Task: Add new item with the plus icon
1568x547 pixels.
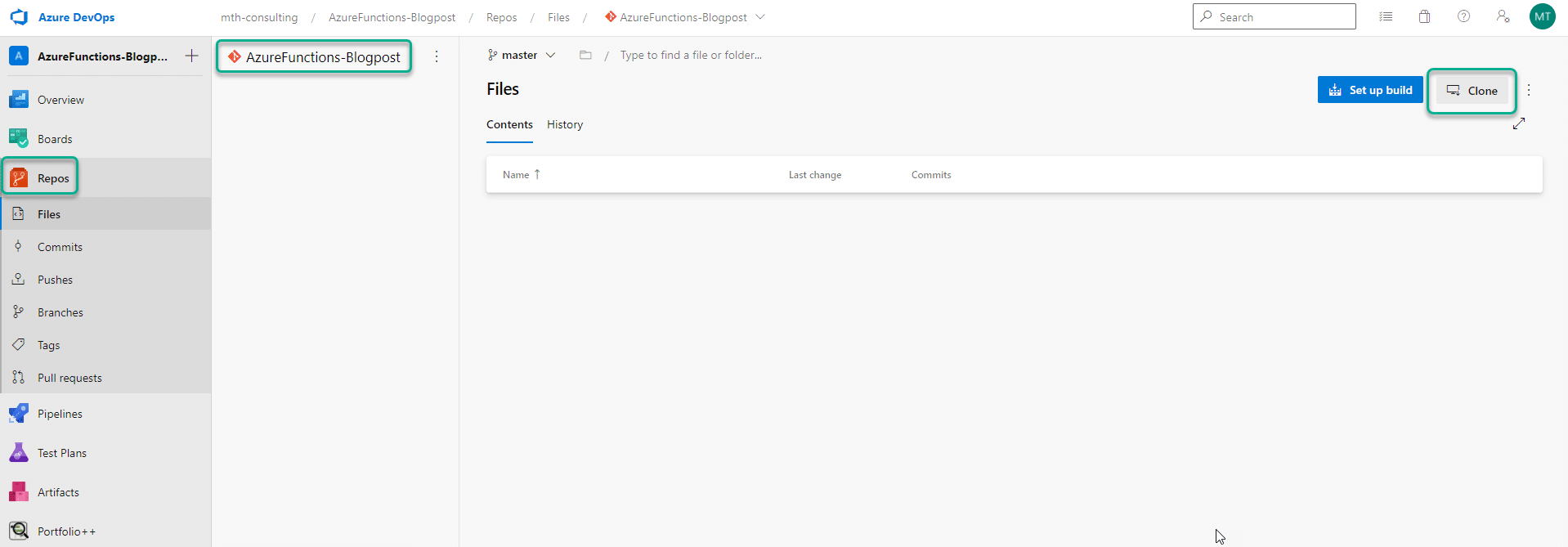Action: point(191,56)
